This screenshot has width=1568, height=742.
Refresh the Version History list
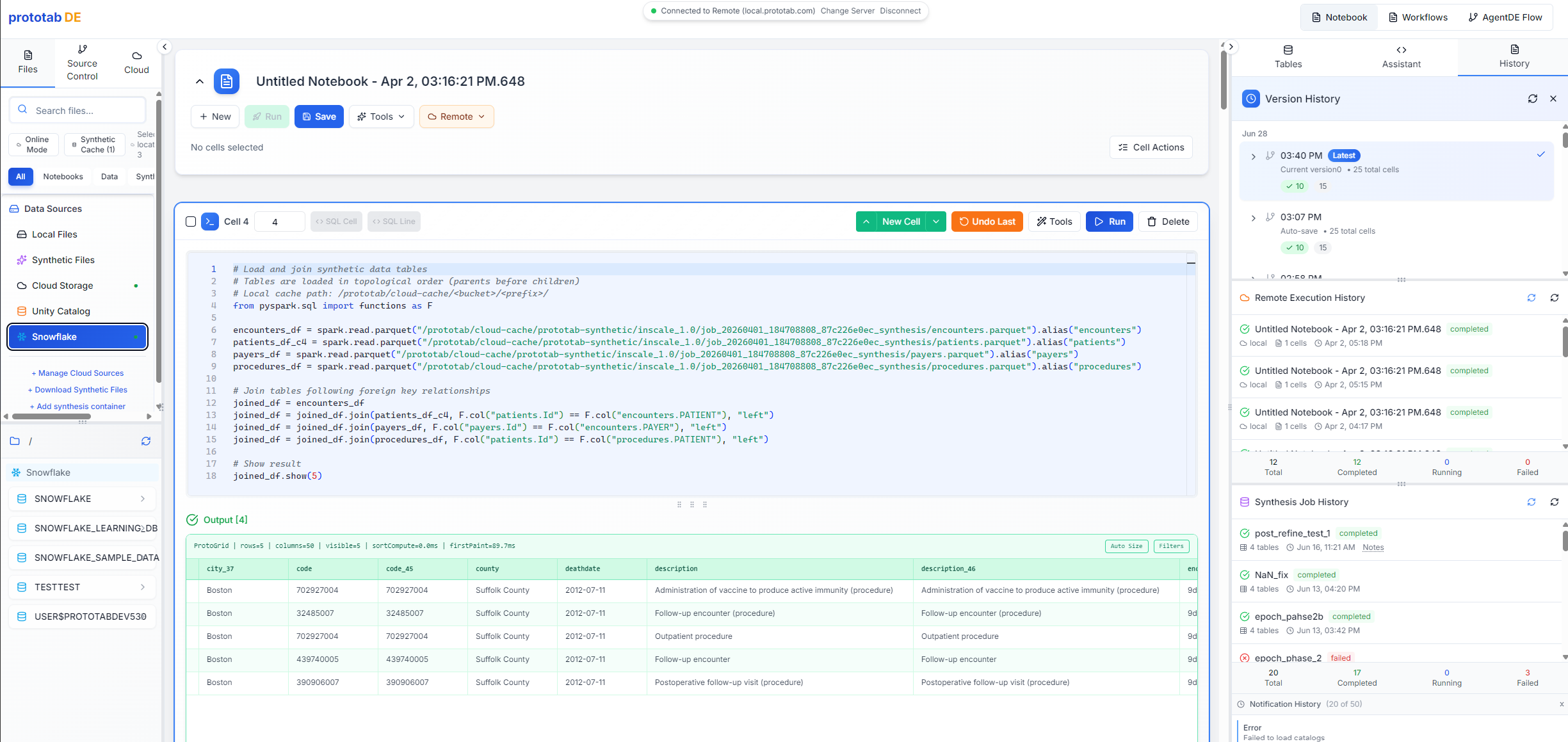1532,99
